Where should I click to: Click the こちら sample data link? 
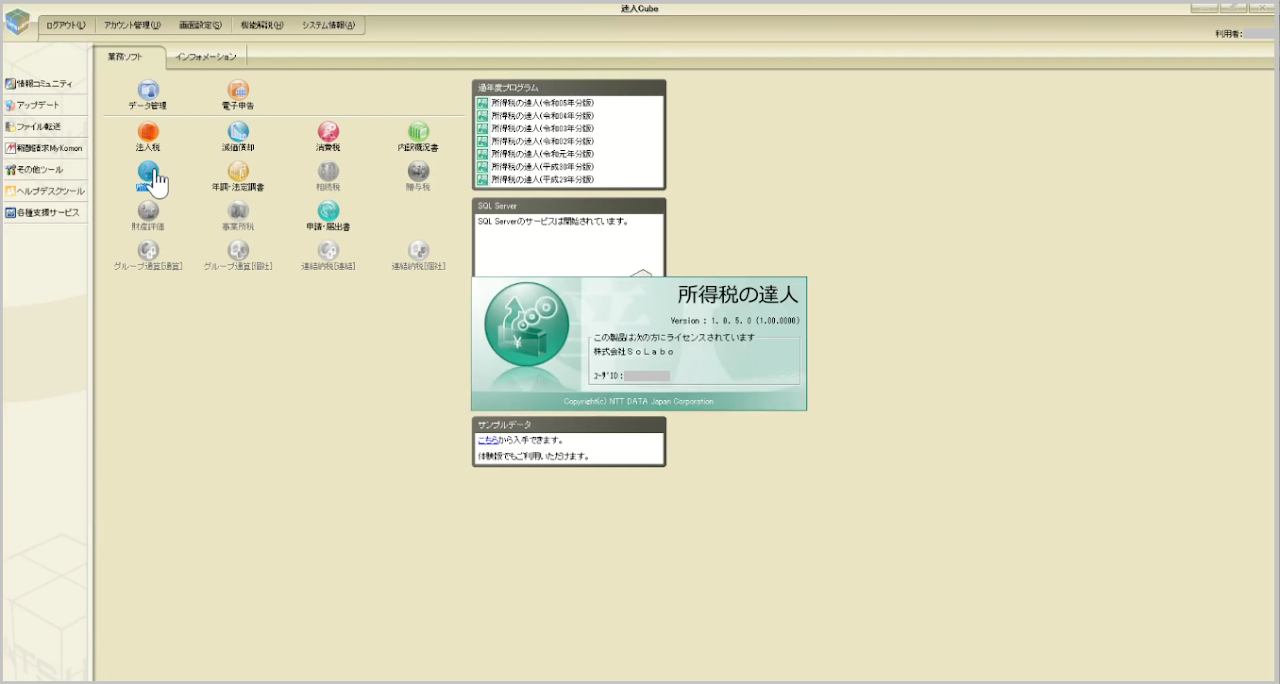(487, 440)
